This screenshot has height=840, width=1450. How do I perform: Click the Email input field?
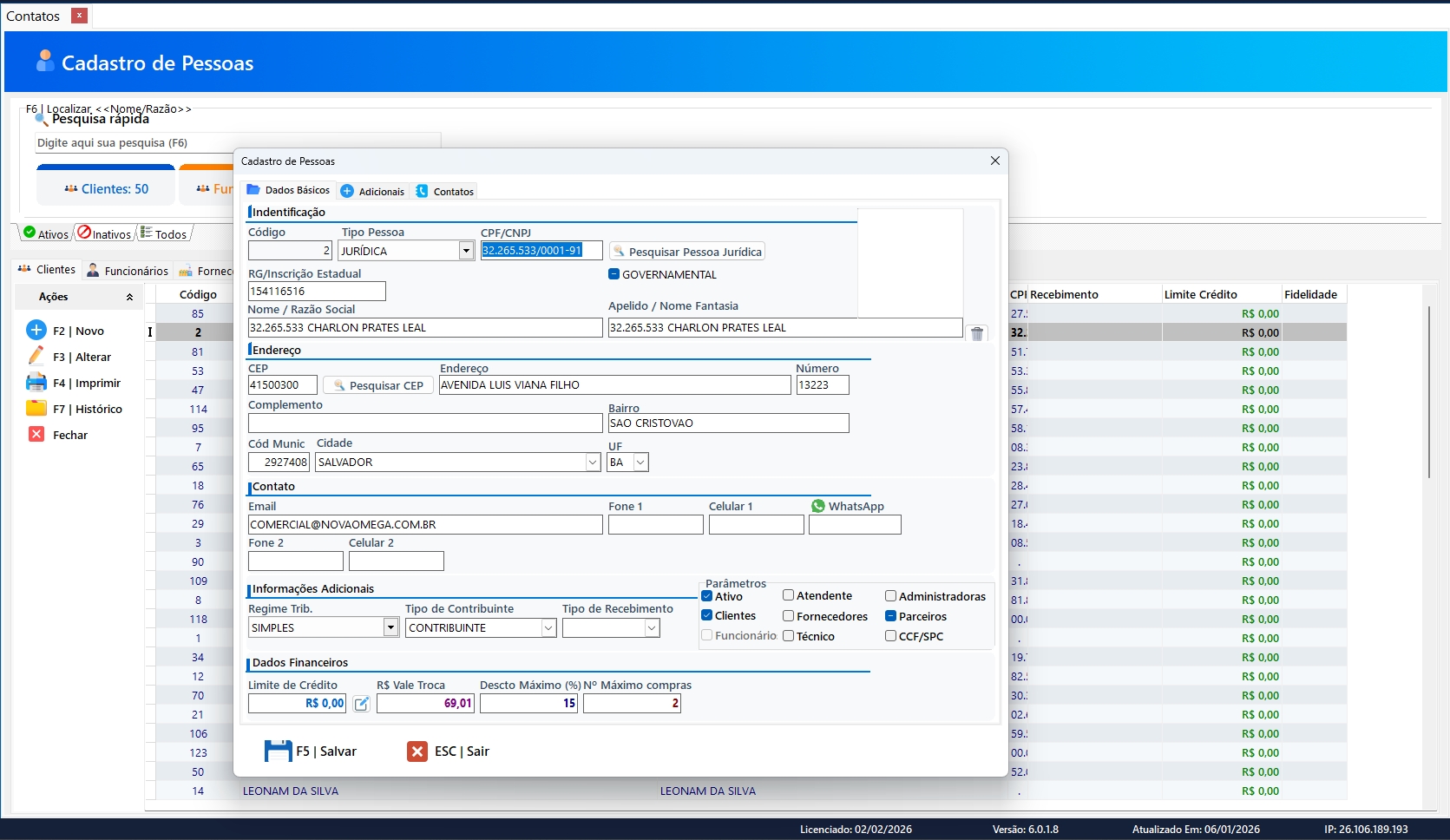click(x=425, y=525)
